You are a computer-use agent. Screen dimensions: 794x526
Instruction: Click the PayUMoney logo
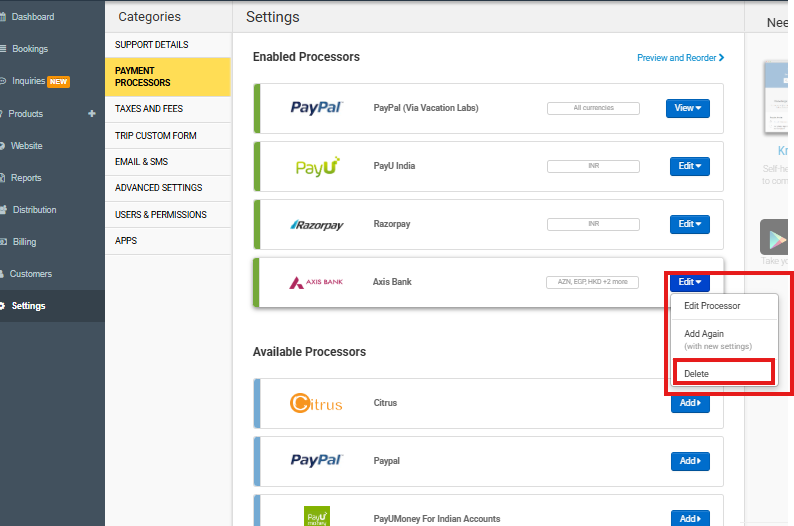[317, 516]
